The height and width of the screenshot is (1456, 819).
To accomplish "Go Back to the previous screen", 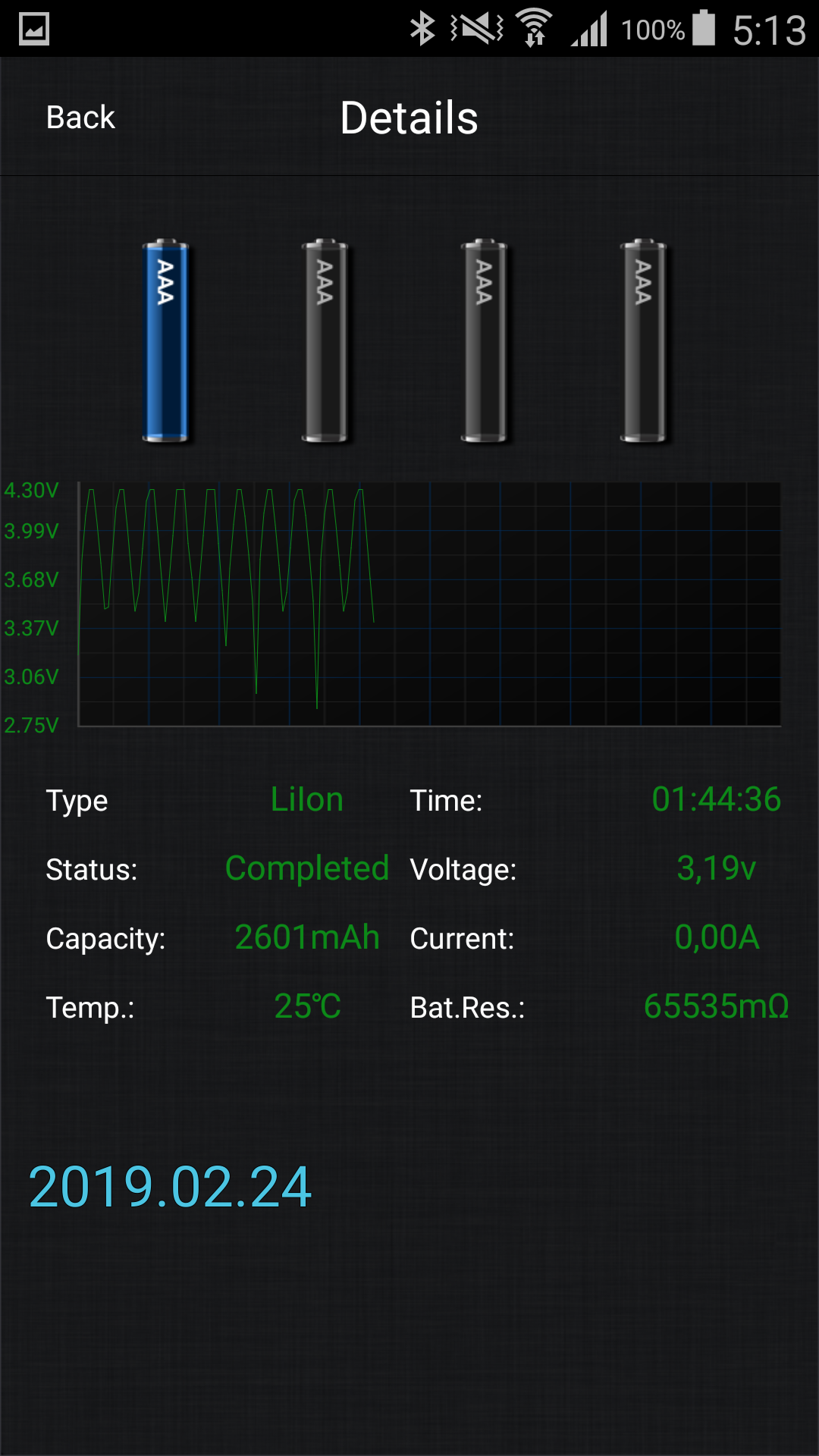I will point(80,118).
